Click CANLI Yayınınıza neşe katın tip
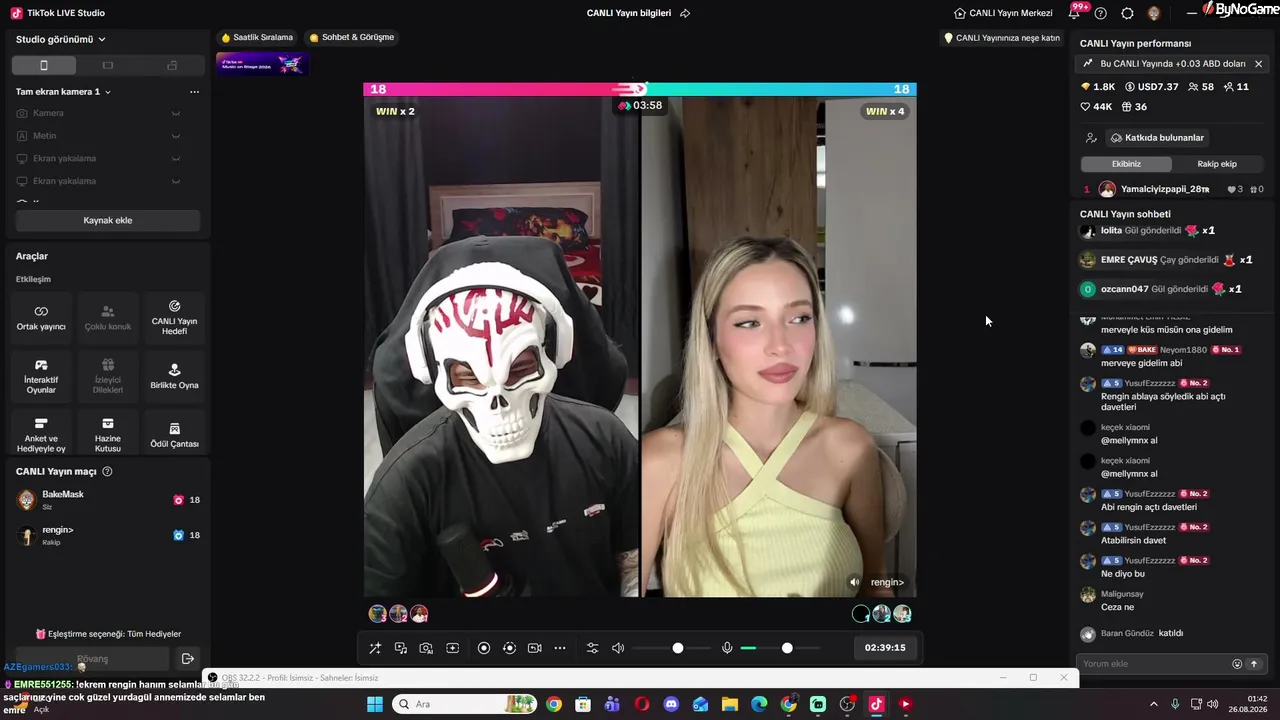The height and width of the screenshot is (720, 1280). click(1001, 38)
